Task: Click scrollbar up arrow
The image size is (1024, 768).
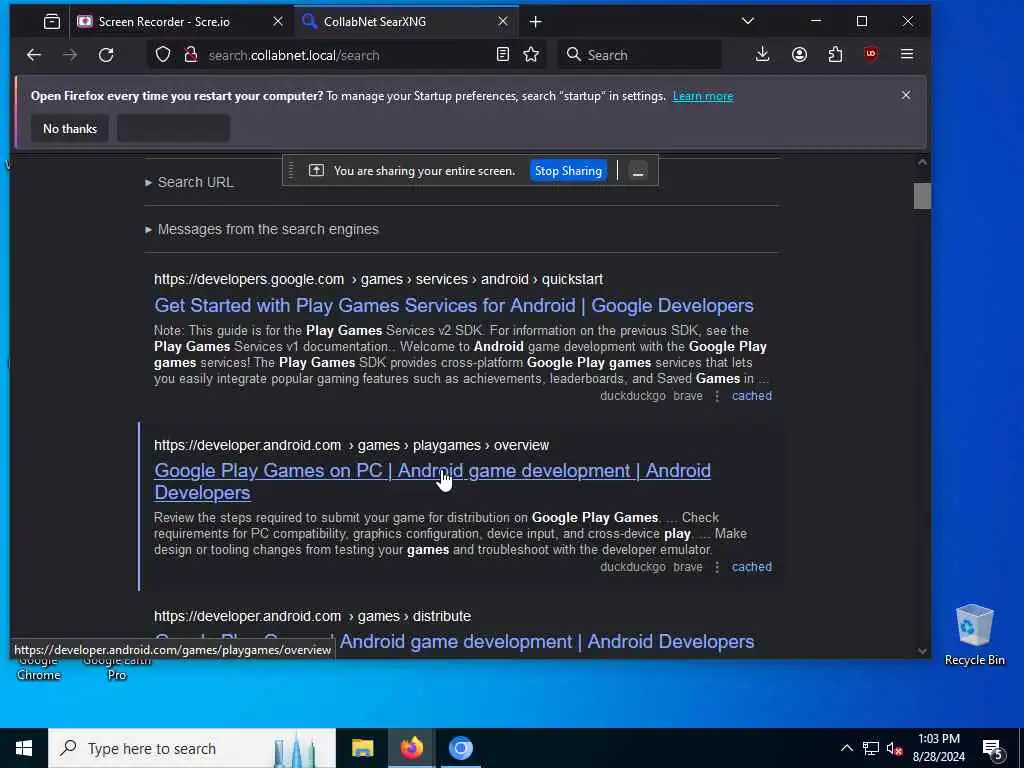Action: 922,162
